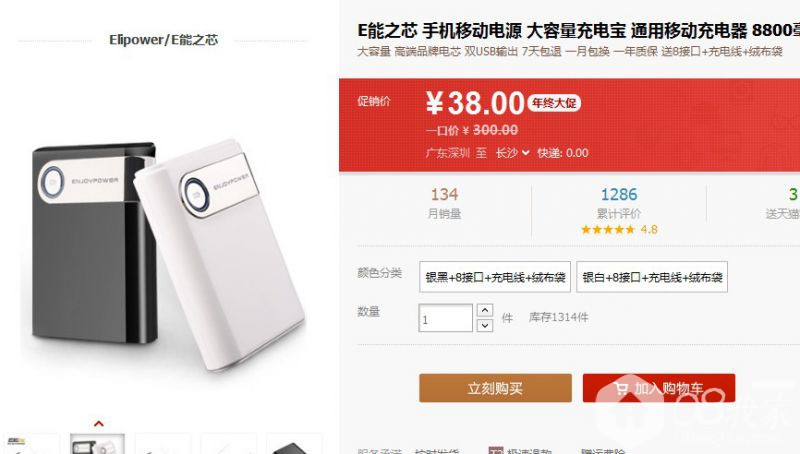
Task: Add item with 加入购物车 button
Action: (x=659, y=388)
